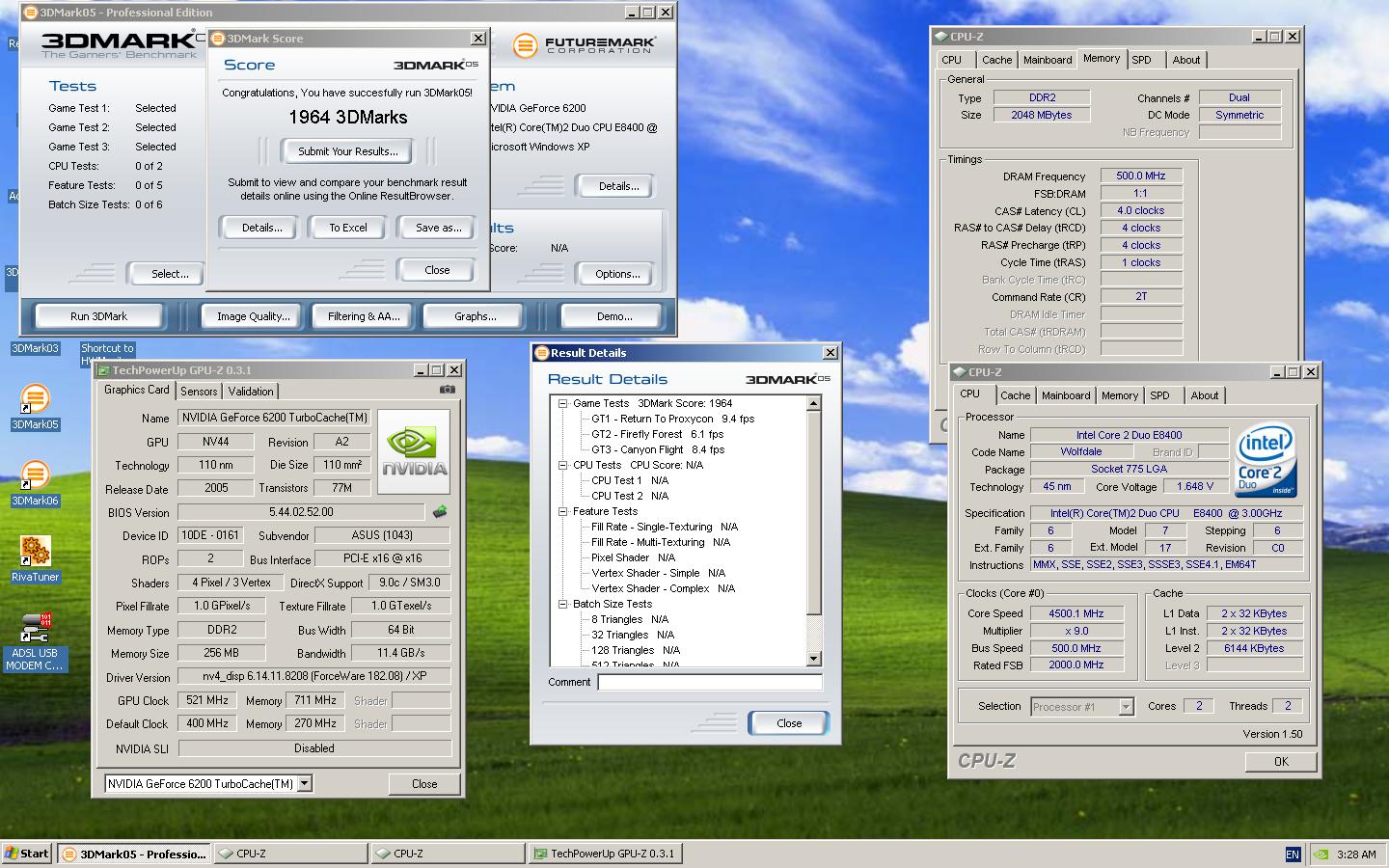Open the 3DMark05 desktop shortcut icon
This screenshot has width=1389, height=868.
coord(35,399)
